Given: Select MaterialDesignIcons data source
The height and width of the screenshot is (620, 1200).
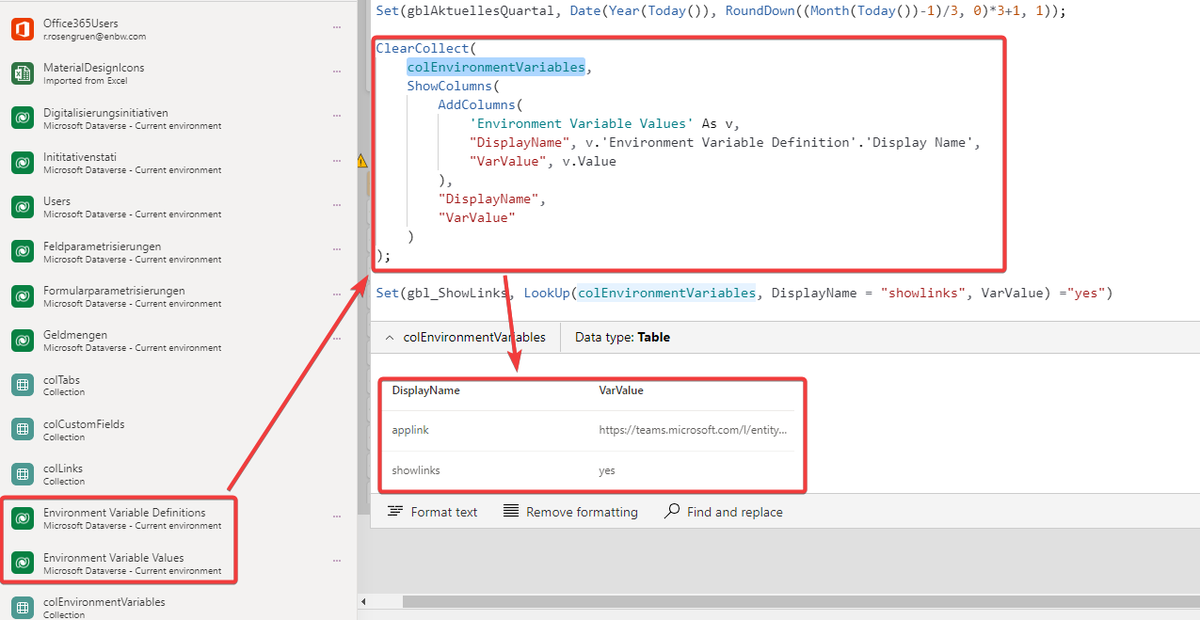Looking at the screenshot, I should [178, 74].
